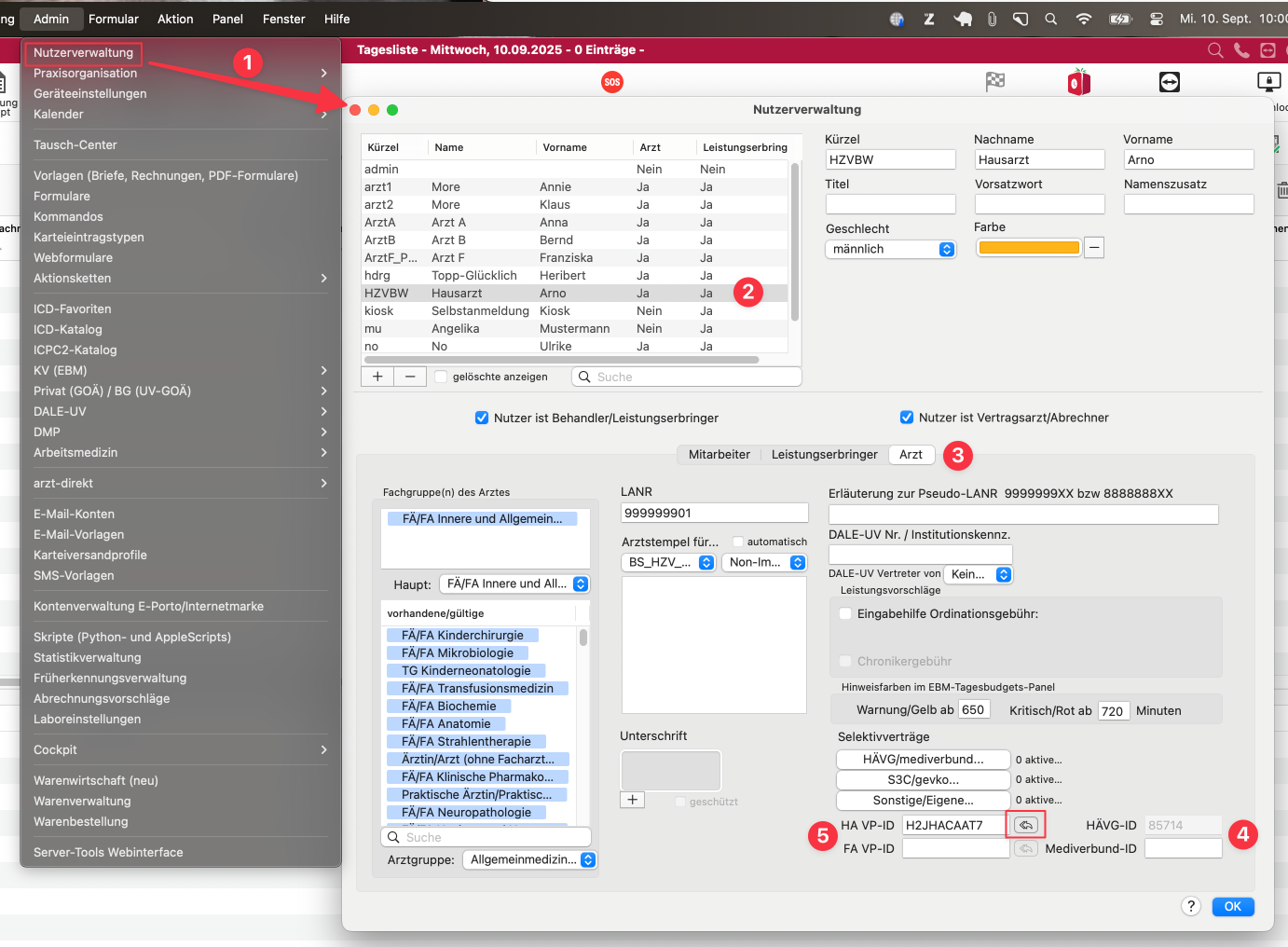Click the search magnifier in Tagesliste bar
Screen dimensions: 1288x947
click(1214, 50)
